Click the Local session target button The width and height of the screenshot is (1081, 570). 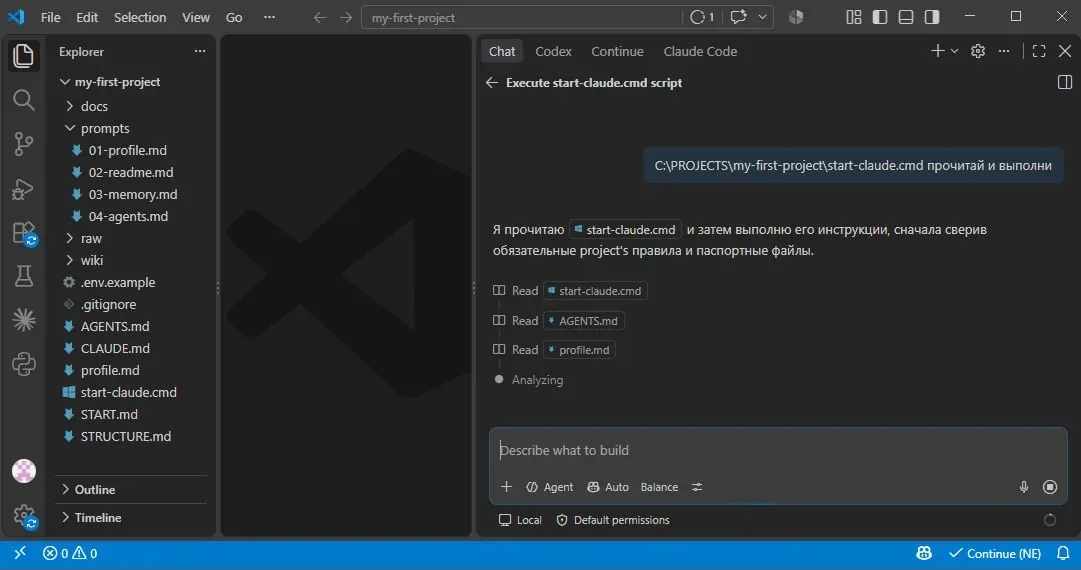click(521, 520)
